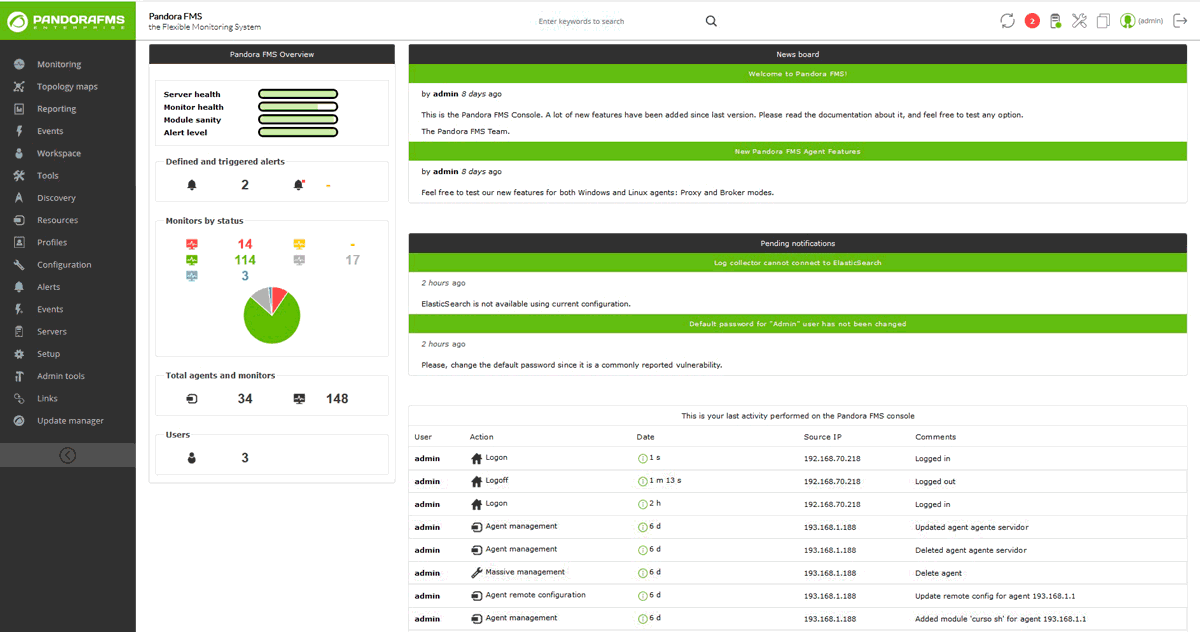This screenshot has height=632, width=1200.
Task: Click the servers status icon in header
Action: coord(1055,21)
